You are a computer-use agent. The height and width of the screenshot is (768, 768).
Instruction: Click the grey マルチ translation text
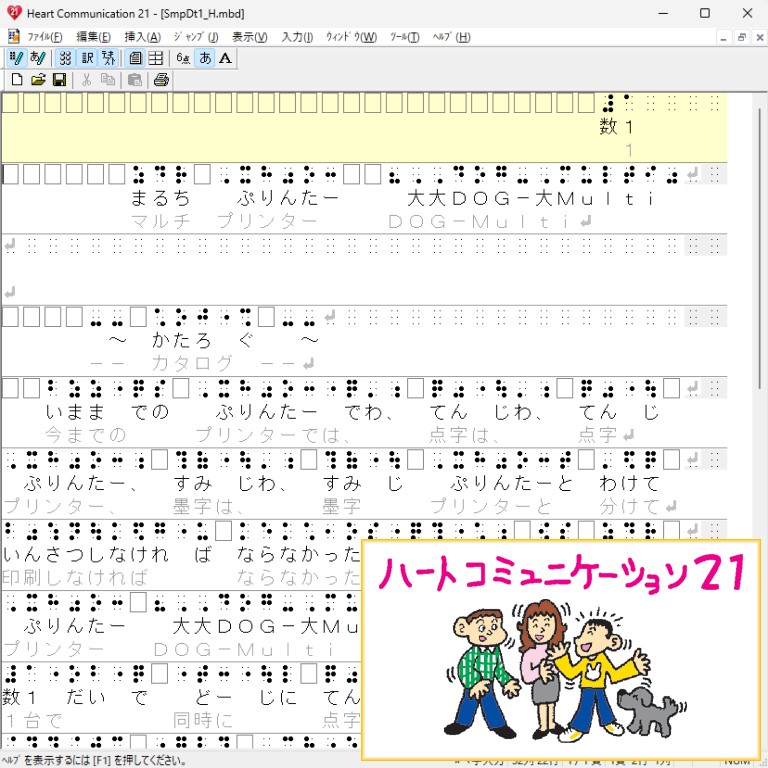161,221
